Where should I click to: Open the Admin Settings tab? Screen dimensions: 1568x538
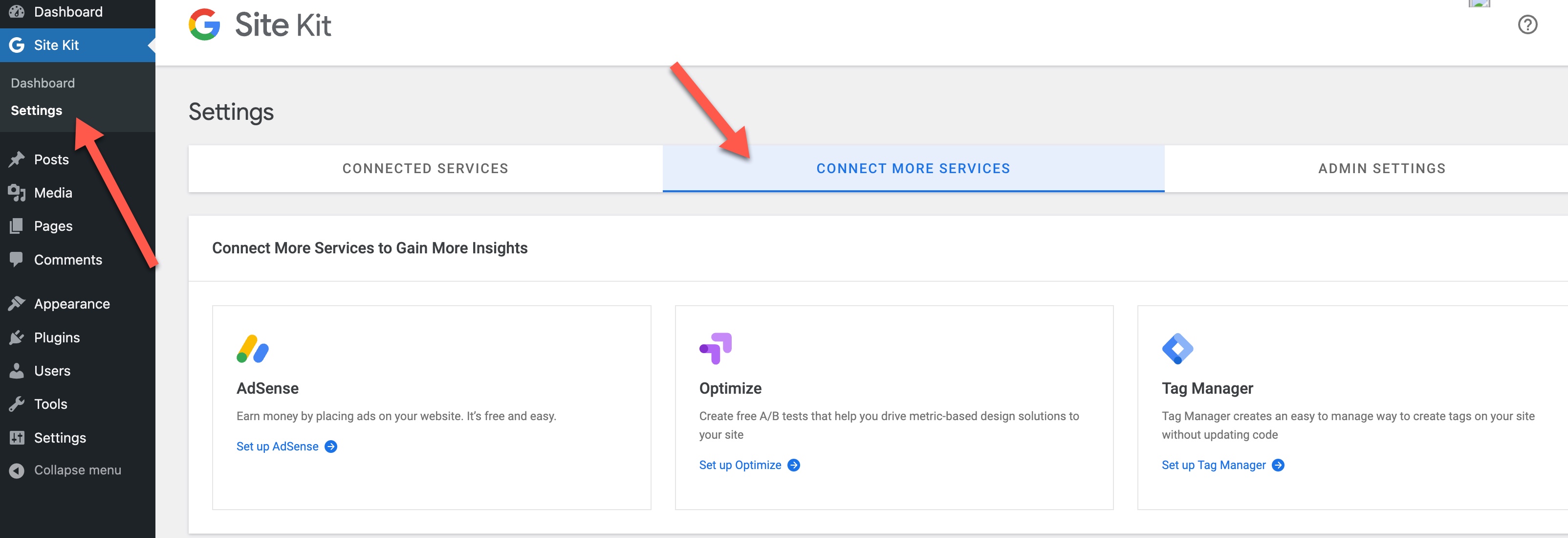[x=1382, y=169]
